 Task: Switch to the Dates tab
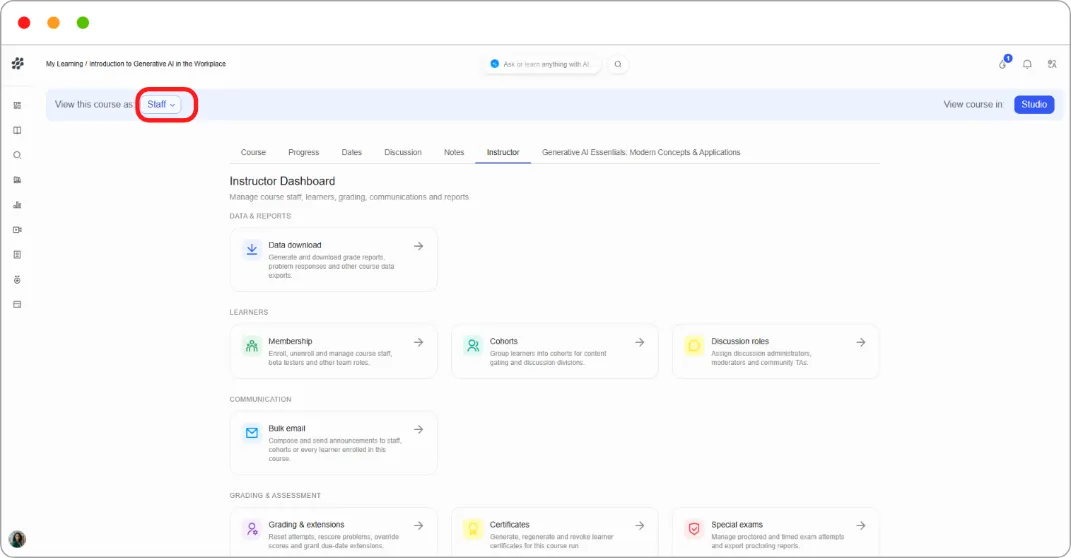pyautogui.click(x=352, y=152)
